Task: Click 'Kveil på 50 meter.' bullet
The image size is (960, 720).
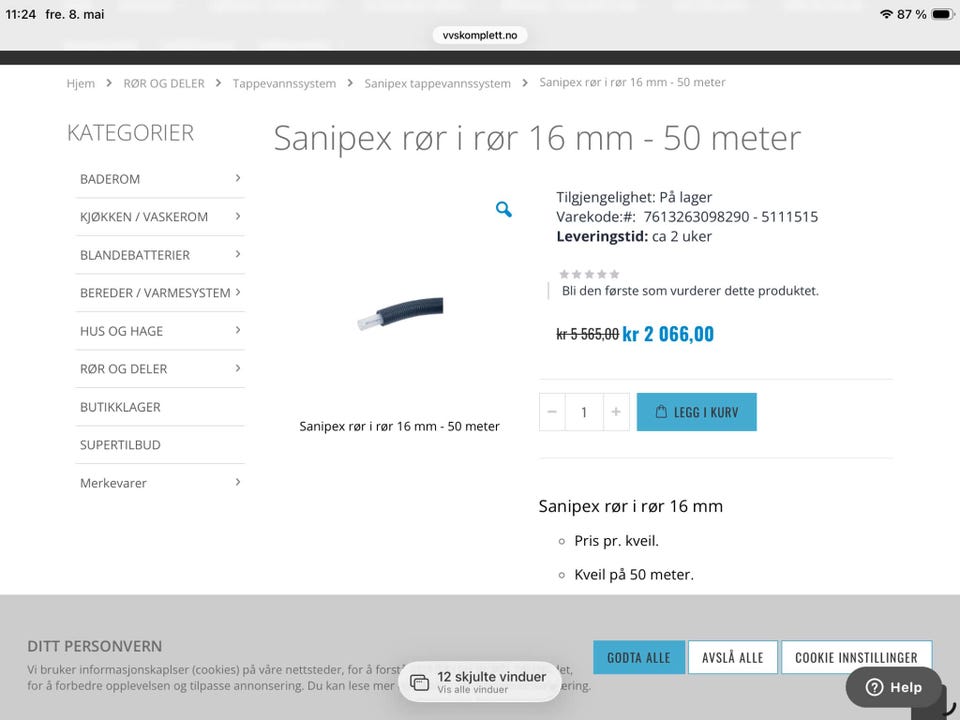Action: 634,575
